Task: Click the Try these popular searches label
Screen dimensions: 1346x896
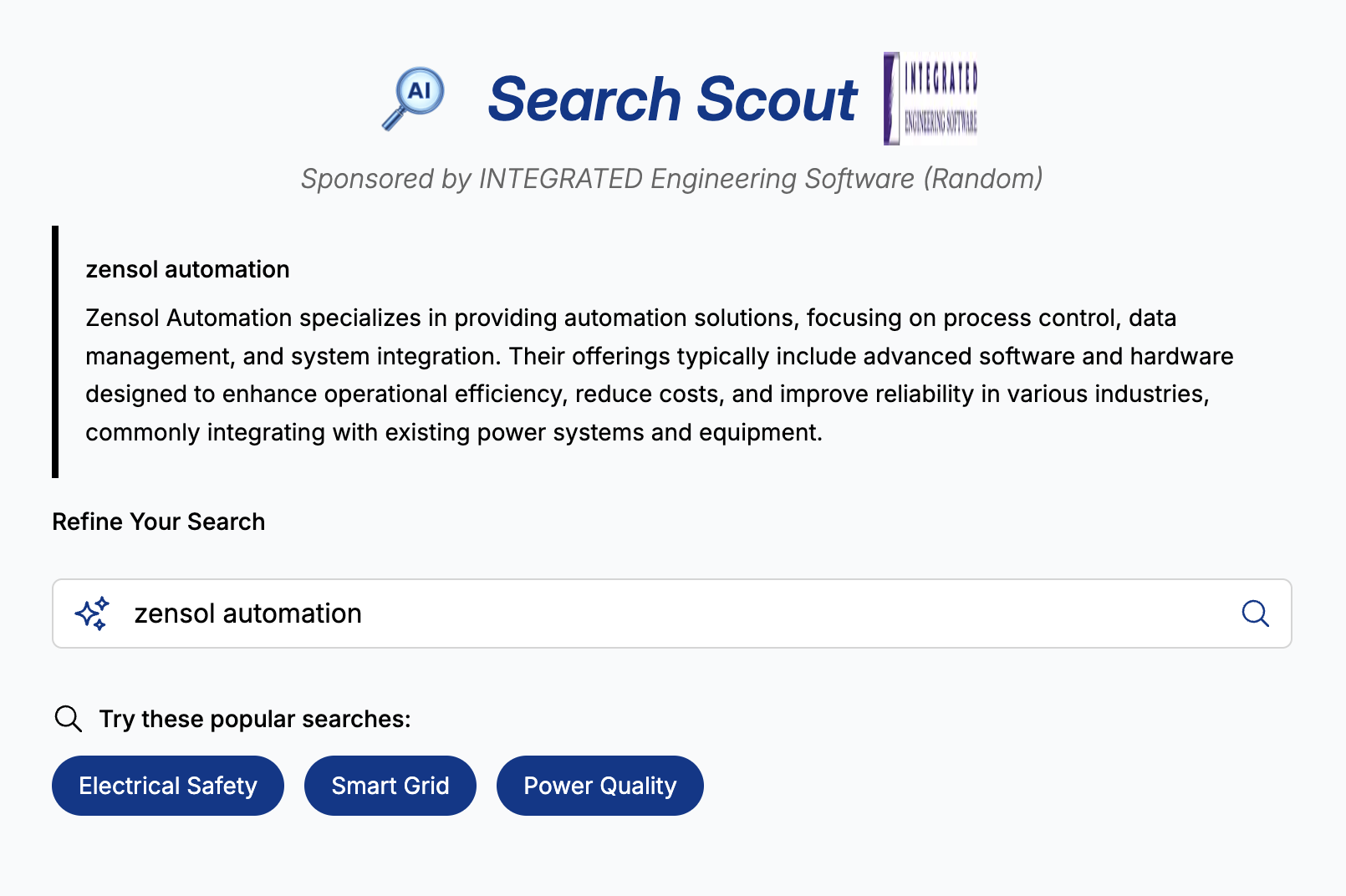Action: pyautogui.click(x=255, y=718)
